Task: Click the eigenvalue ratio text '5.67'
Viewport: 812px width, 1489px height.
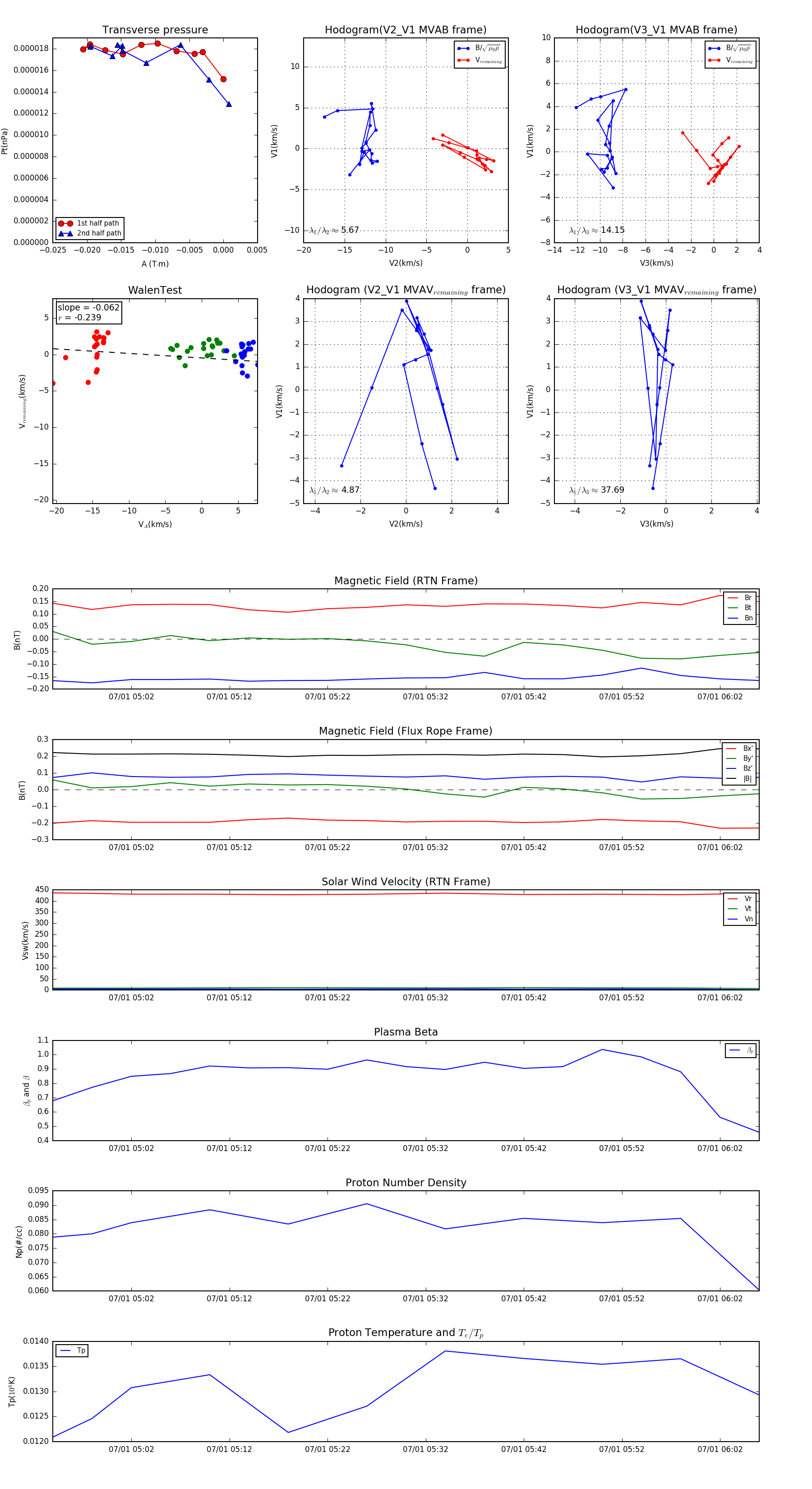Action: coord(350,230)
